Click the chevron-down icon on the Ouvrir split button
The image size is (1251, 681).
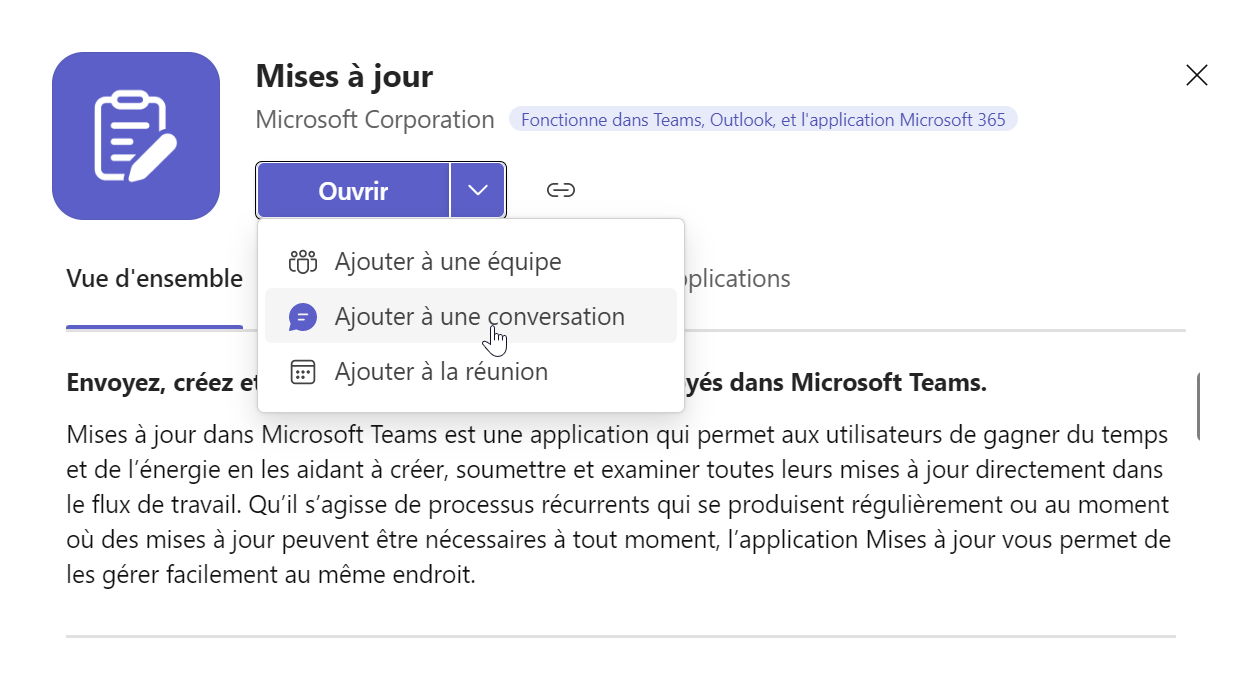[478, 189]
